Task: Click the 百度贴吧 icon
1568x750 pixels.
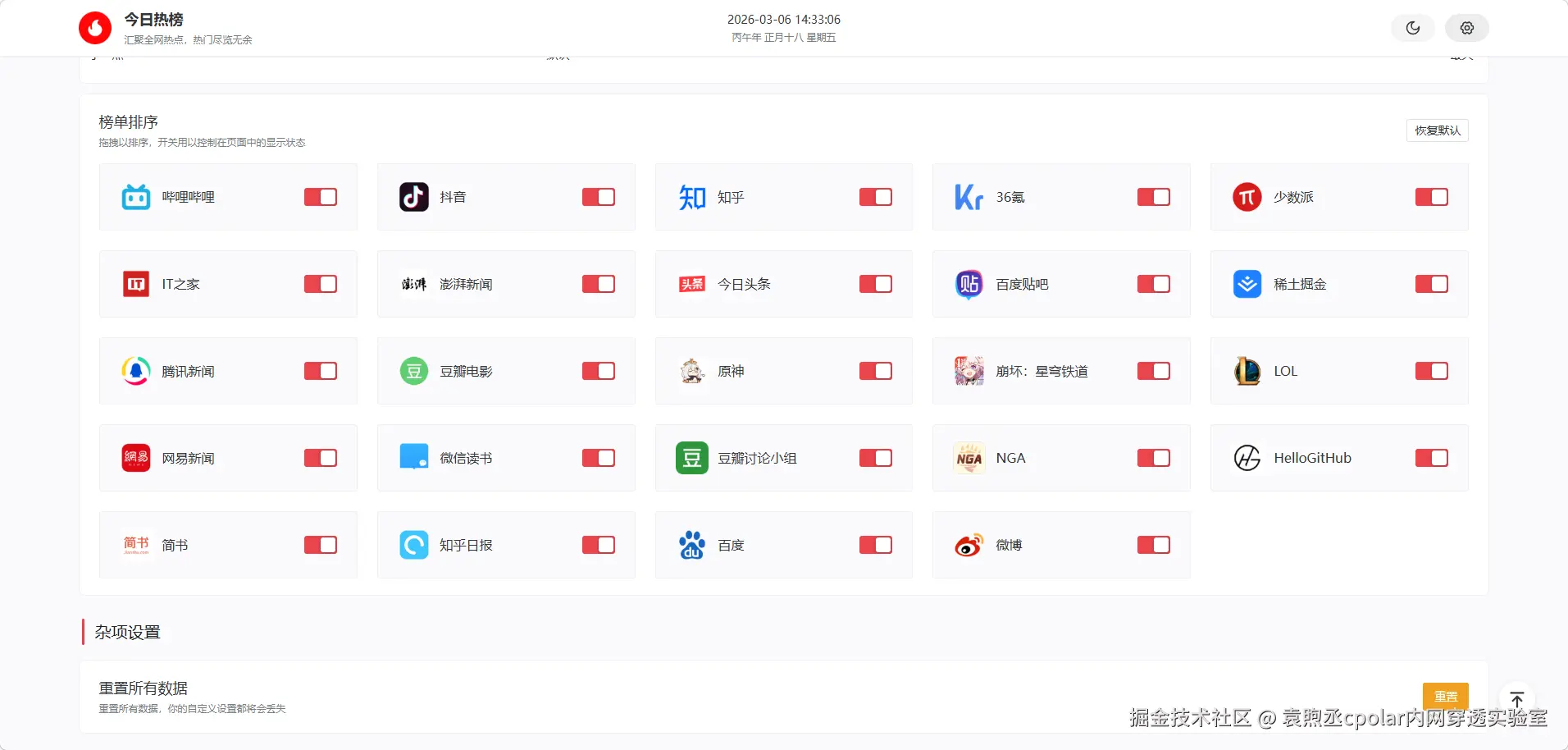Action: tap(969, 284)
